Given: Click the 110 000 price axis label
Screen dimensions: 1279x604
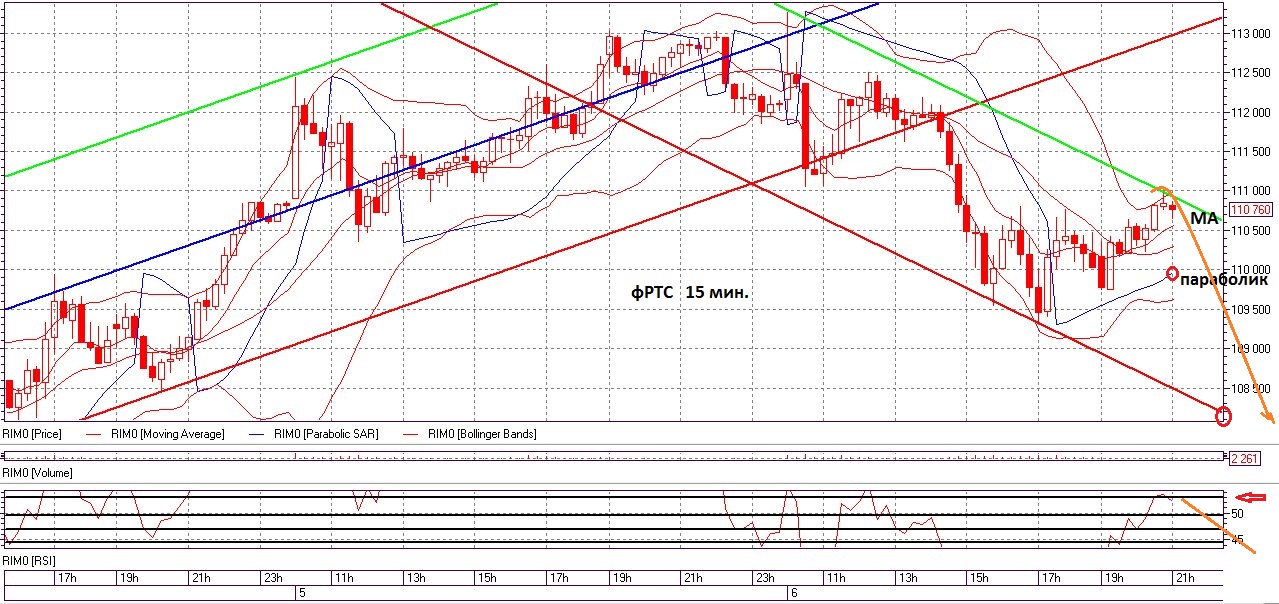Looking at the screenshot, I should [1250, 270].
